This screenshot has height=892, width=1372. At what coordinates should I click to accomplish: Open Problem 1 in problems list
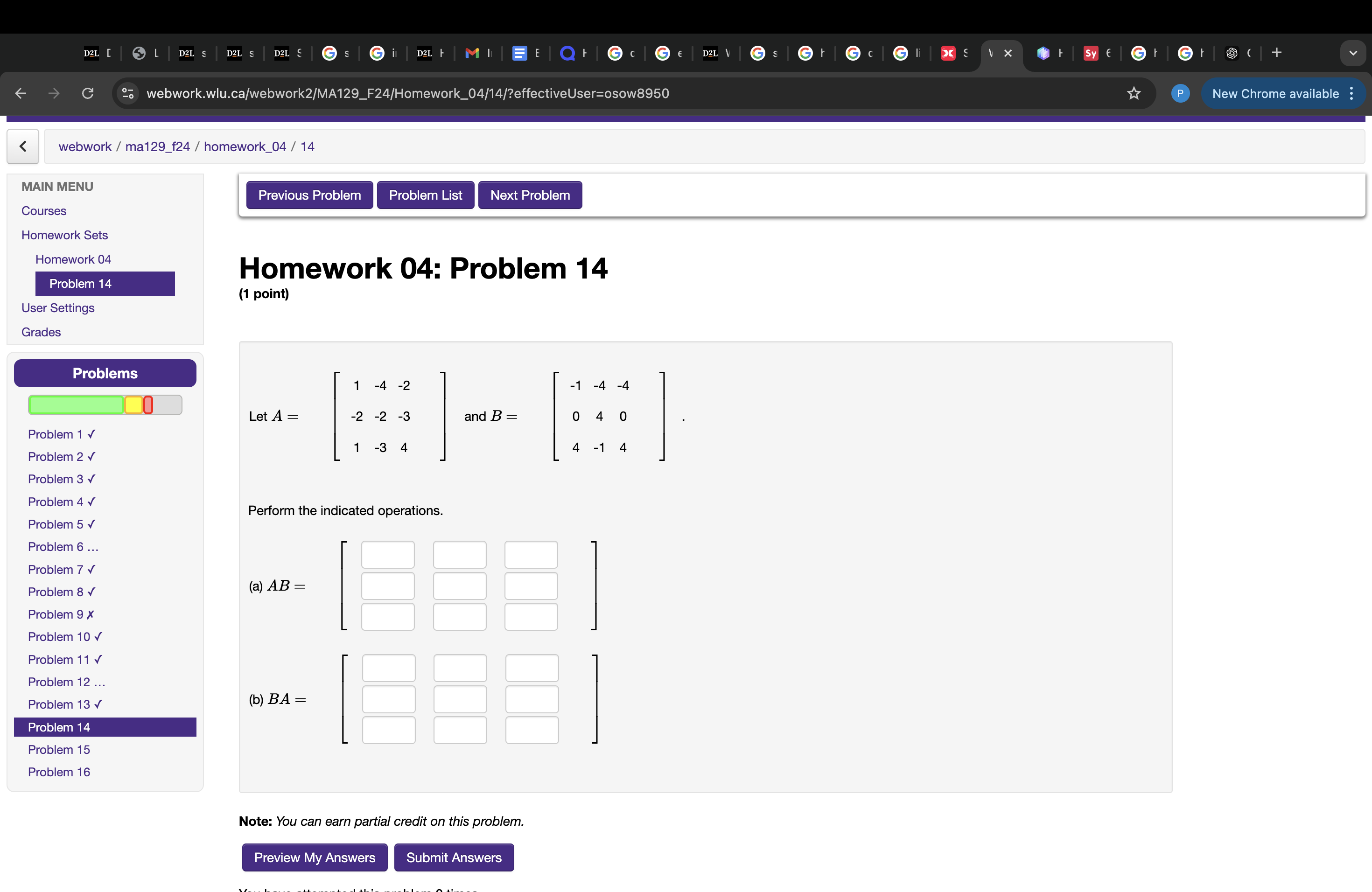point(62,434)
